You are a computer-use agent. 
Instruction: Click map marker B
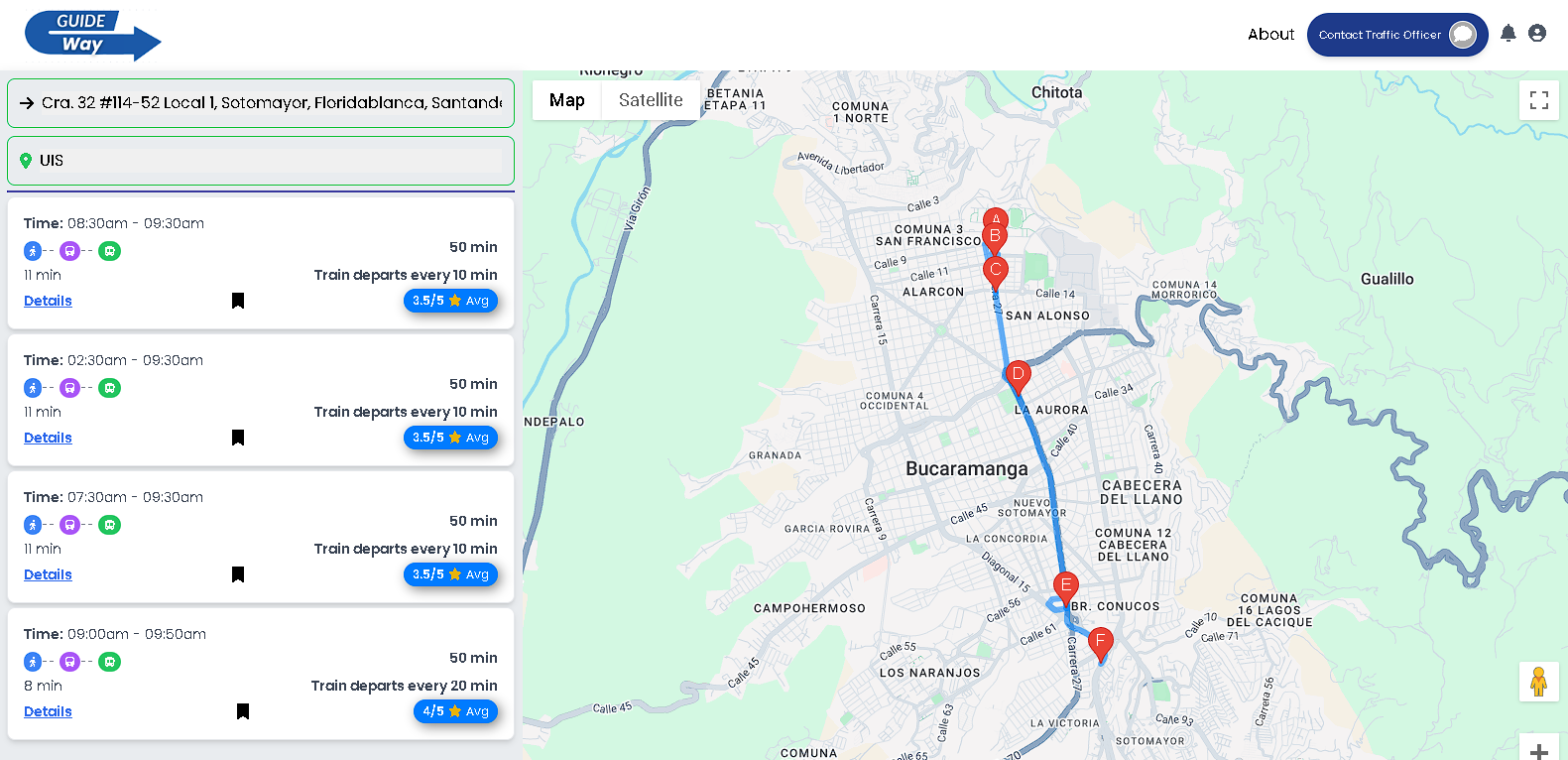click(x=995, y=235)
